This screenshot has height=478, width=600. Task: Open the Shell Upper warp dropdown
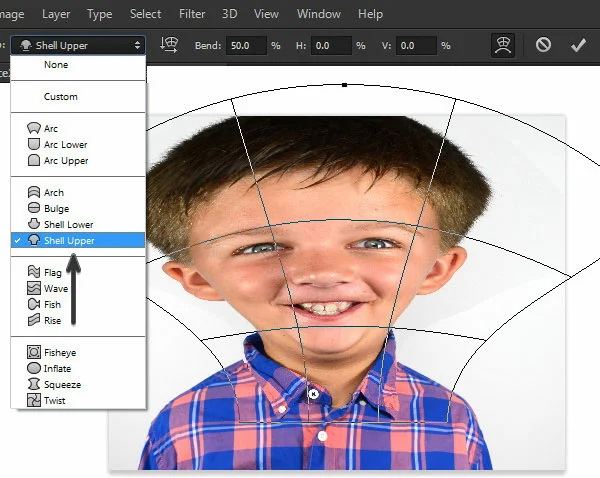(78, 46)
